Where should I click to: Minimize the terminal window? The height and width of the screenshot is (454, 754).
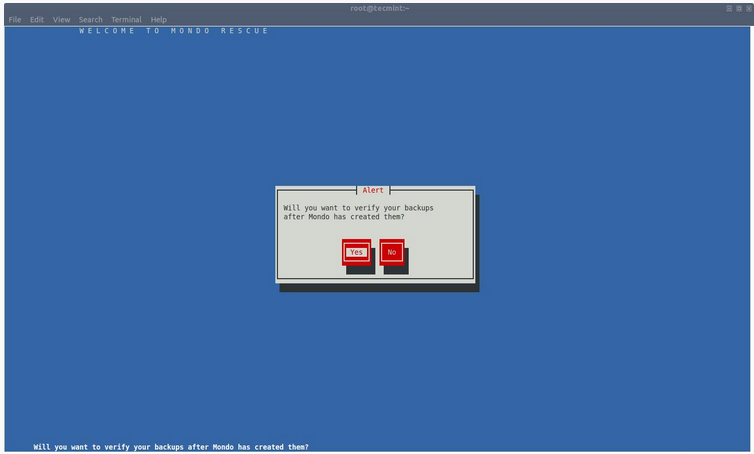(729, 8)
